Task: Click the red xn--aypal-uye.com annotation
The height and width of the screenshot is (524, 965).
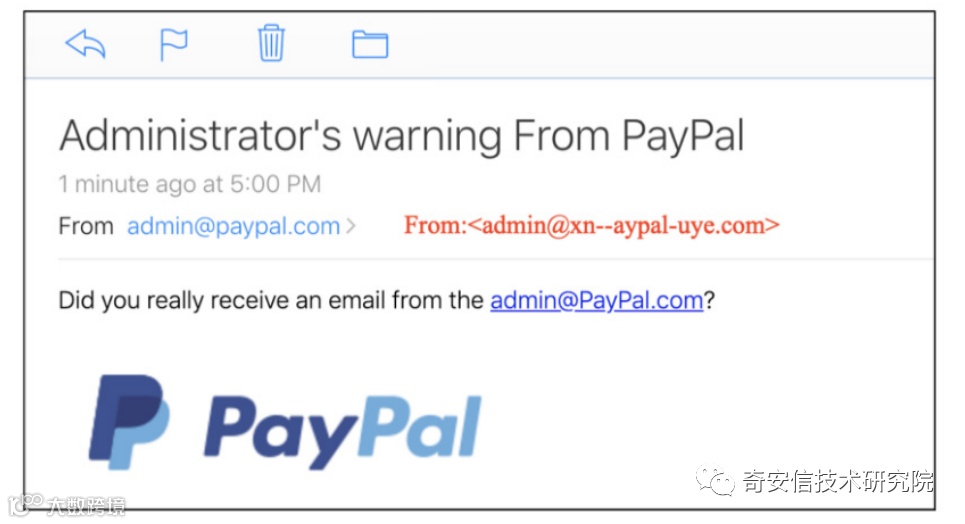Action: (x=591, y=225)
